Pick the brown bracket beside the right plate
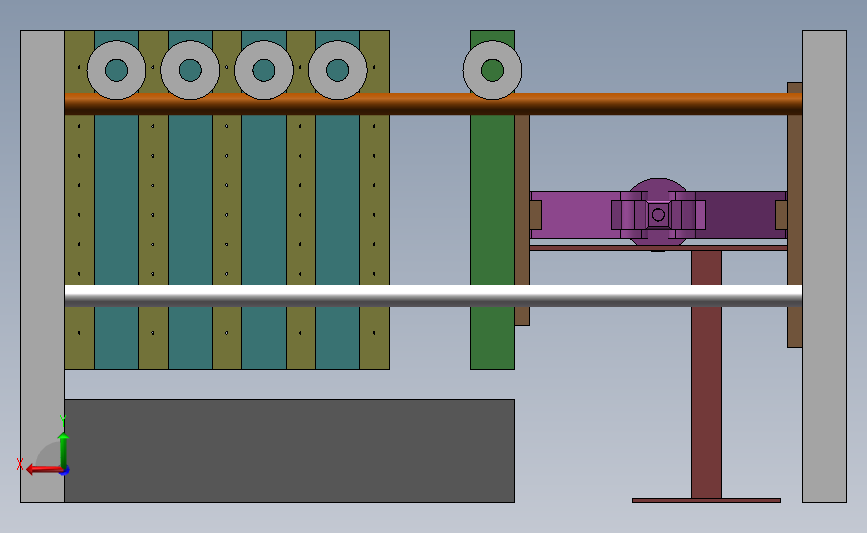The width and height of the screenshot is (867, 533). click(795, 215)
